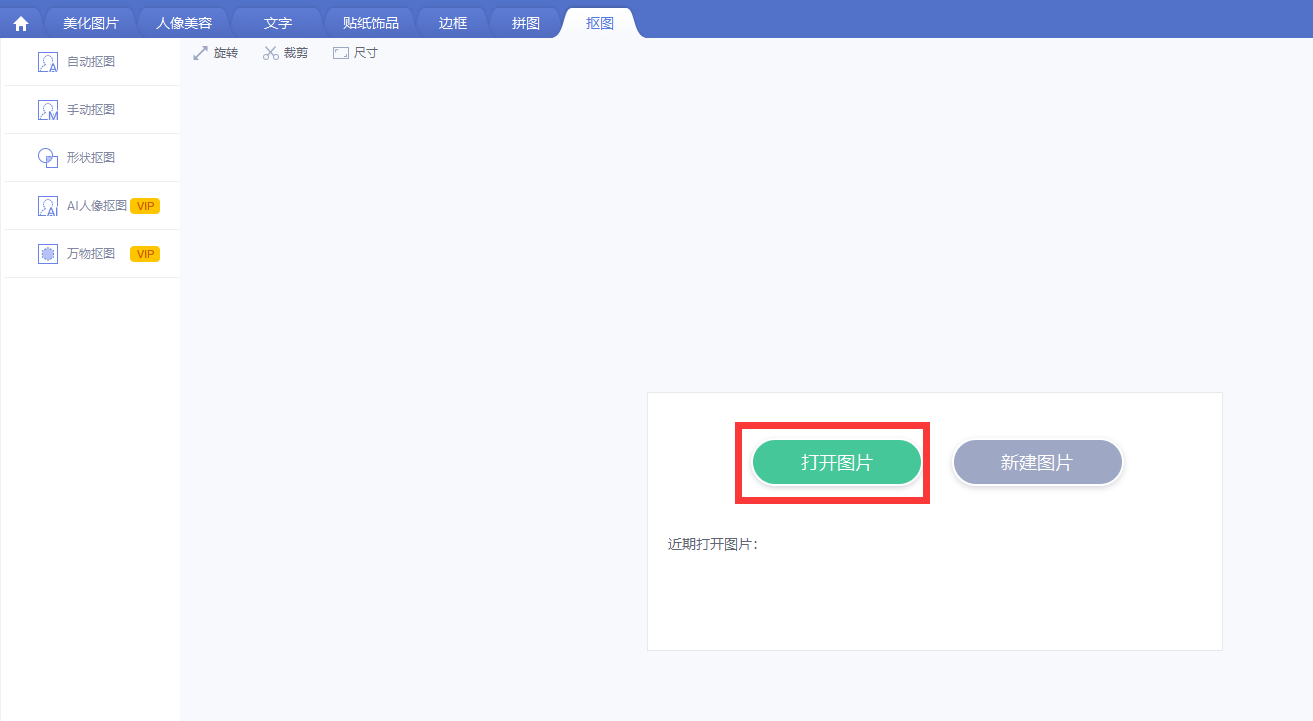The width and height of the screenshot is (1313, 721).
Task: Select the 自动抠图 auto cutout tool
Action: pos(90,62)
